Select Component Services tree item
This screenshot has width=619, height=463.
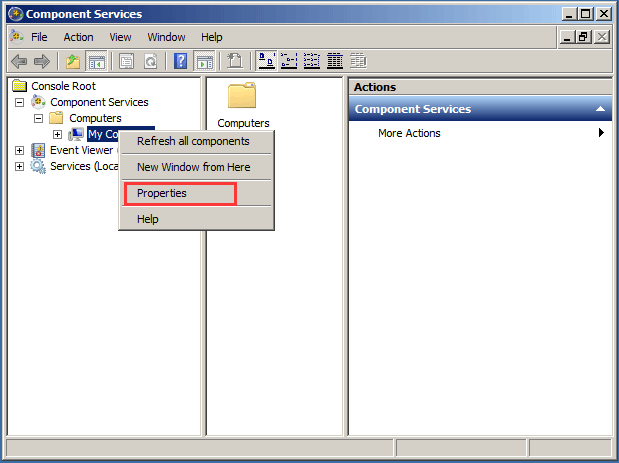click(x=99, y=102)
